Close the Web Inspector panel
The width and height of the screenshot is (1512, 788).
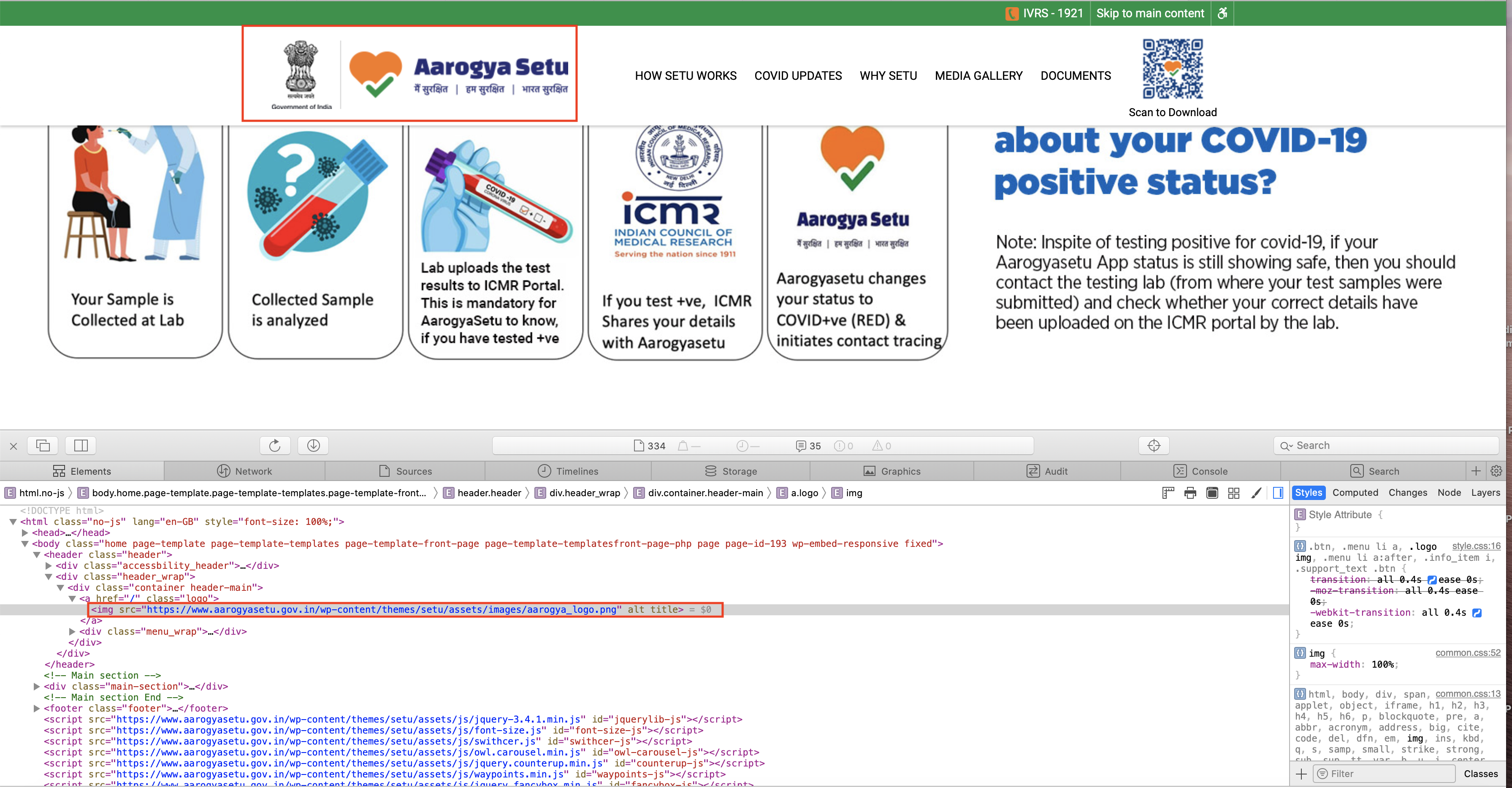[14, 446]
